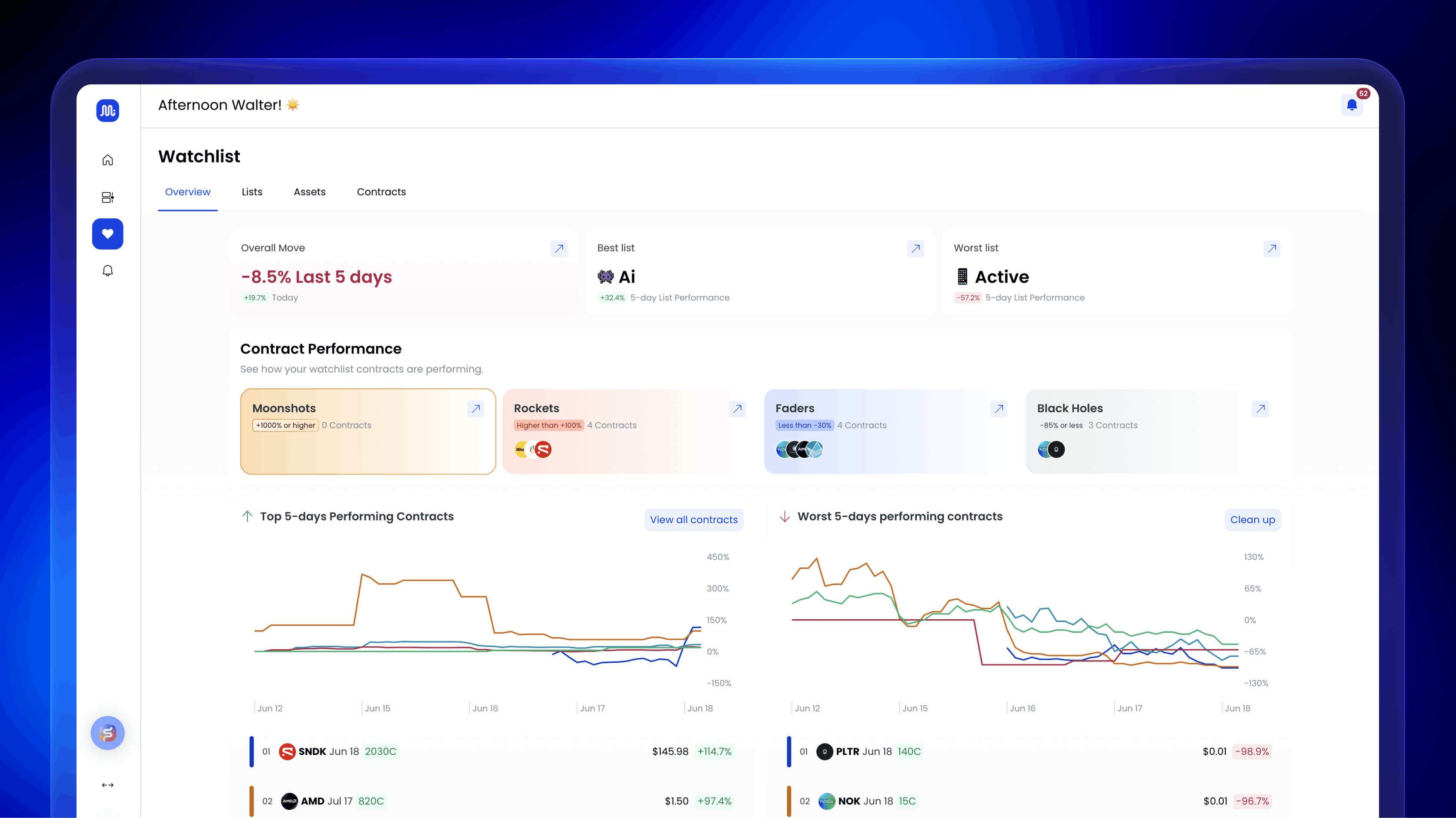Click the $145.98 price value
The width and height of the screenshot is (1456, 818).
coord(670,751)
